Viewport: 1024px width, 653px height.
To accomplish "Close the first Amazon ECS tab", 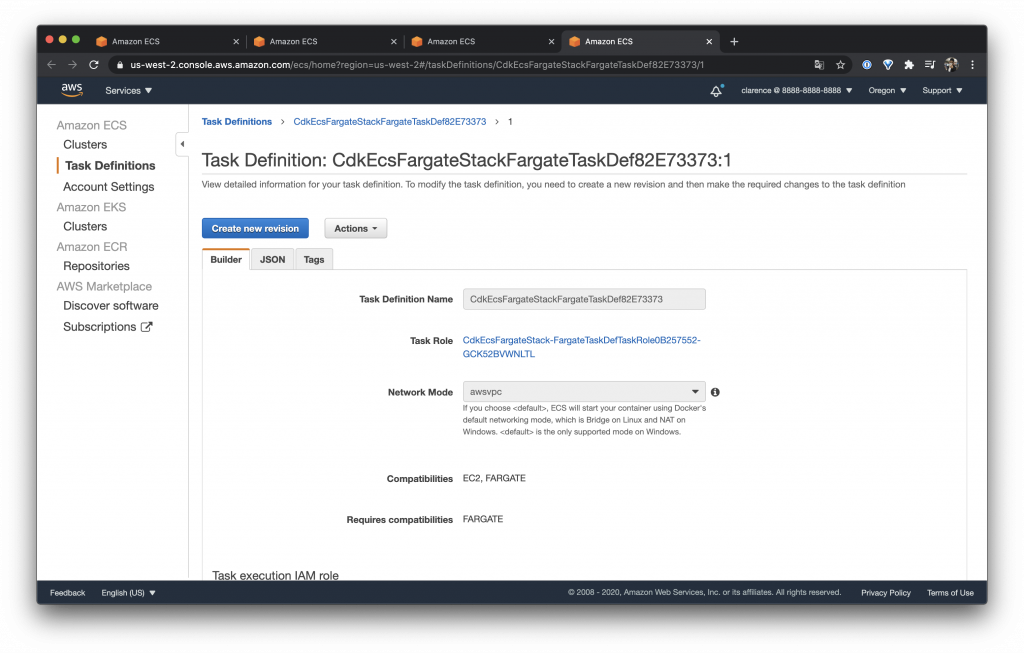I will coord(236,41).
